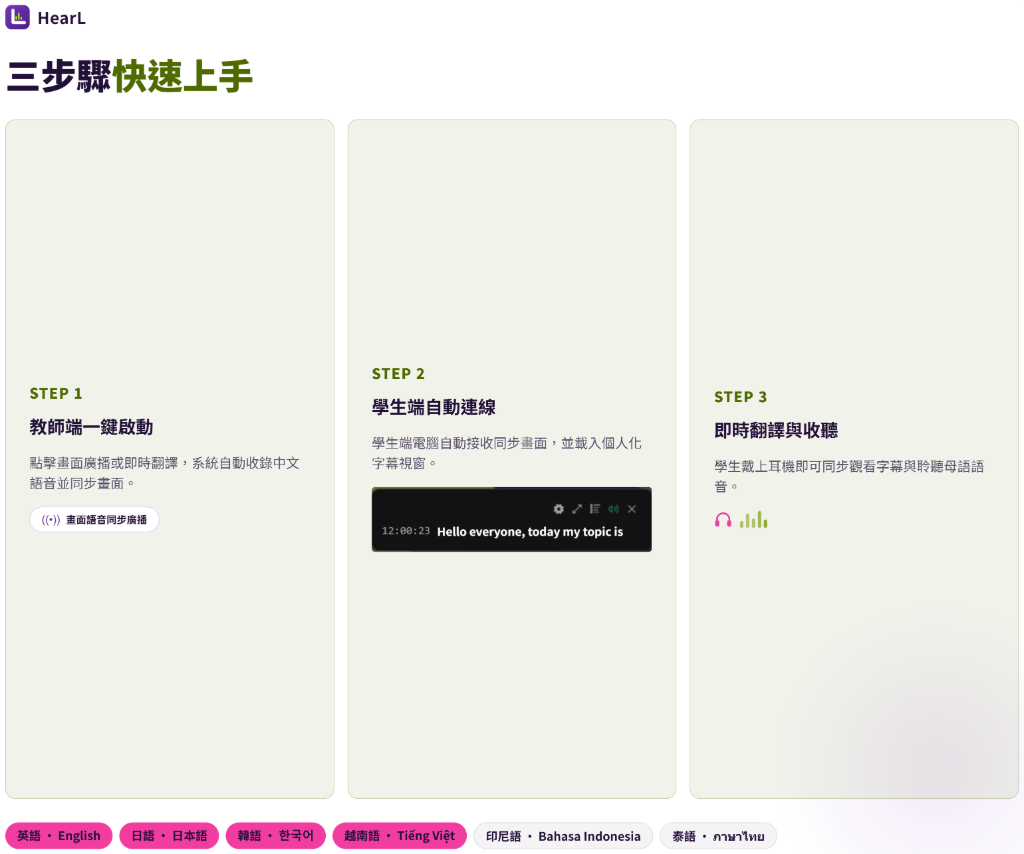Screen dimensions: 1024x854
Task: Select the 越南語 Tiếng Việt language chip
Action: (x=400, y=836)
